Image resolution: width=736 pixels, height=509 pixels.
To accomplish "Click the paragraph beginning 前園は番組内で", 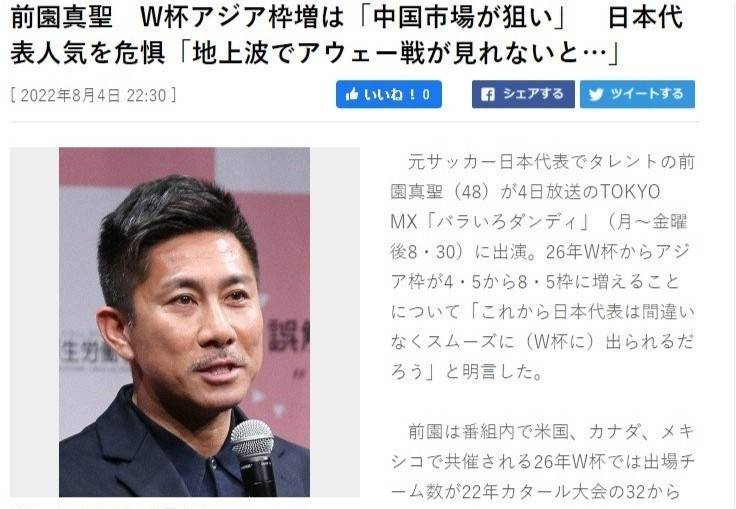I will pos(542,461).
